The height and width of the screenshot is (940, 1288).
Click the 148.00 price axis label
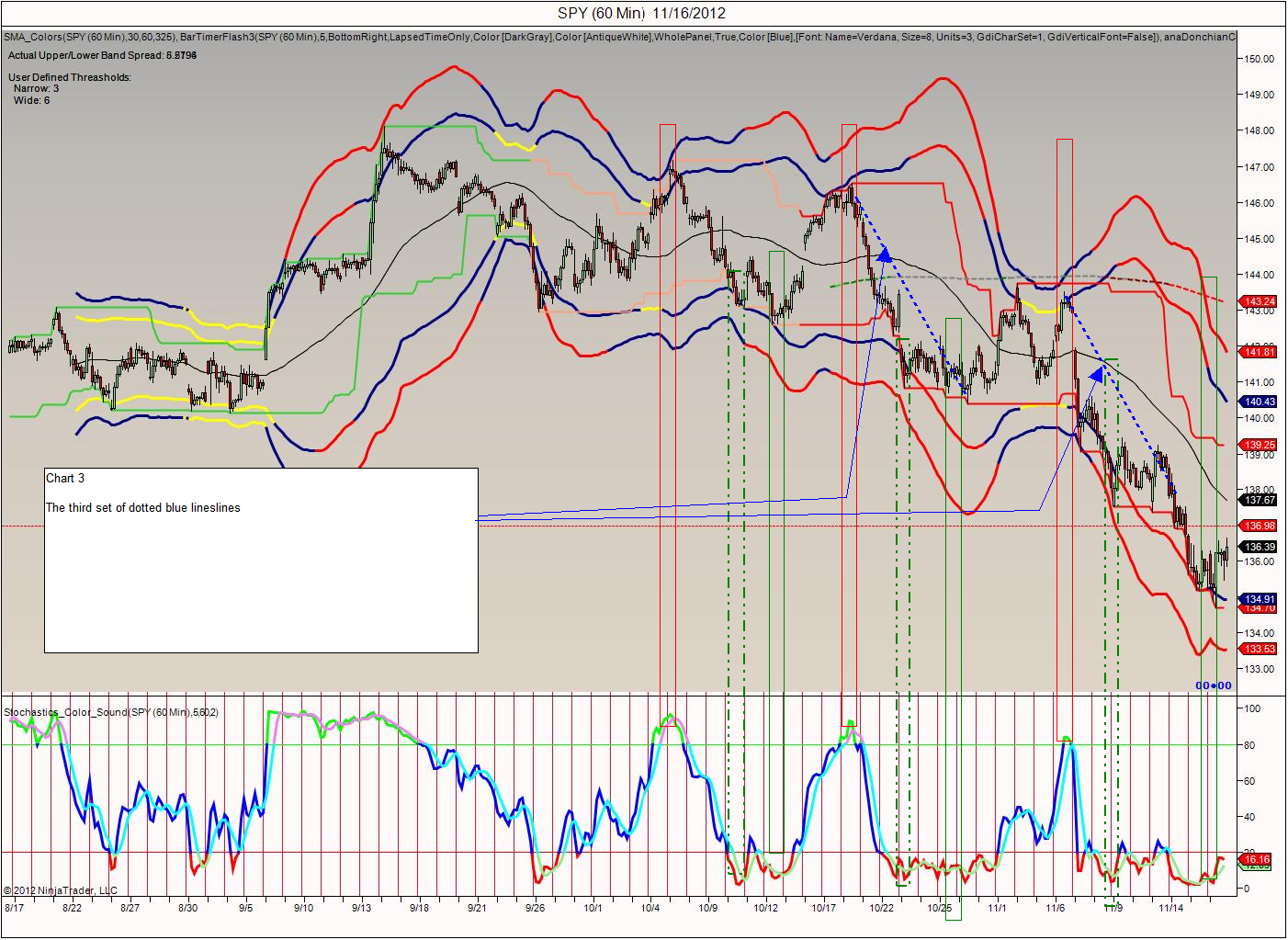1259,130
